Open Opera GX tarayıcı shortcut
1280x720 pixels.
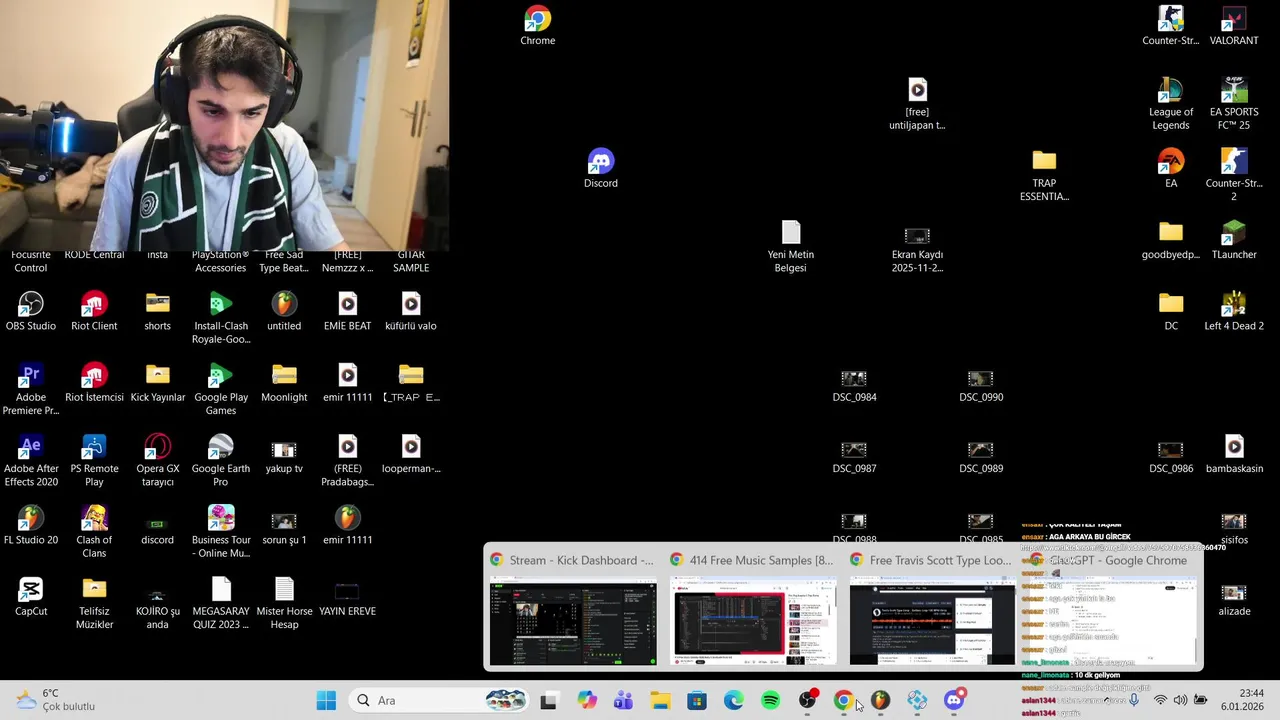tap(157, 460)
